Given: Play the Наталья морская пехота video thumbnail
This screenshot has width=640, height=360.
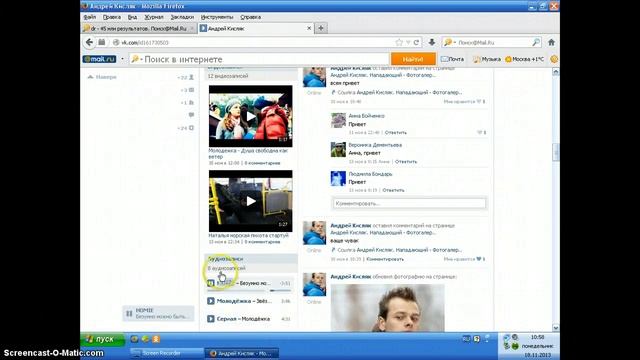Looking at the screenshot, I should 251,201.
